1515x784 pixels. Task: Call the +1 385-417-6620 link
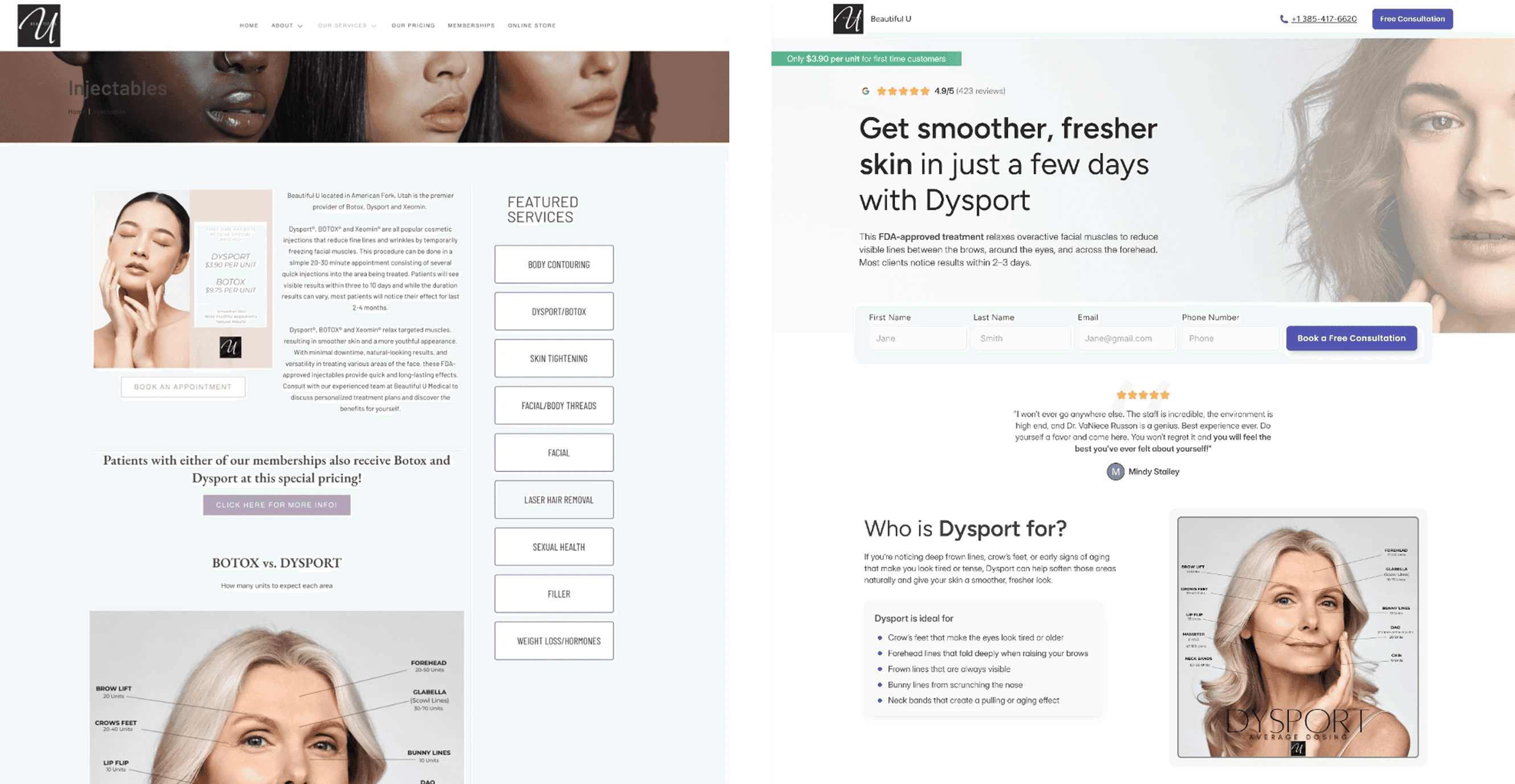pyautogui.click(x=1324, y=19)
